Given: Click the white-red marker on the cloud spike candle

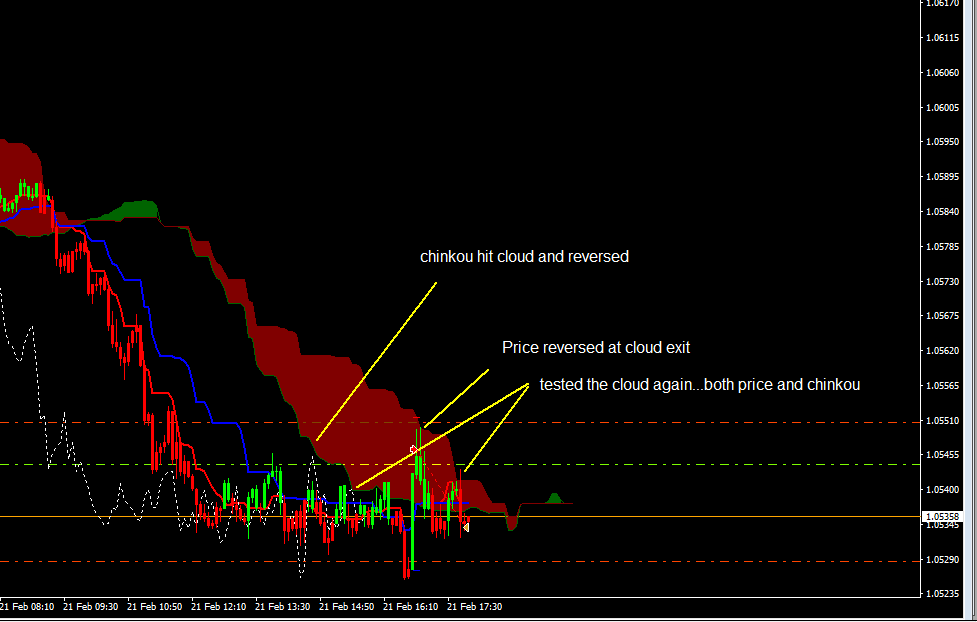Looking at the screenshot, I should coord(414,449).
